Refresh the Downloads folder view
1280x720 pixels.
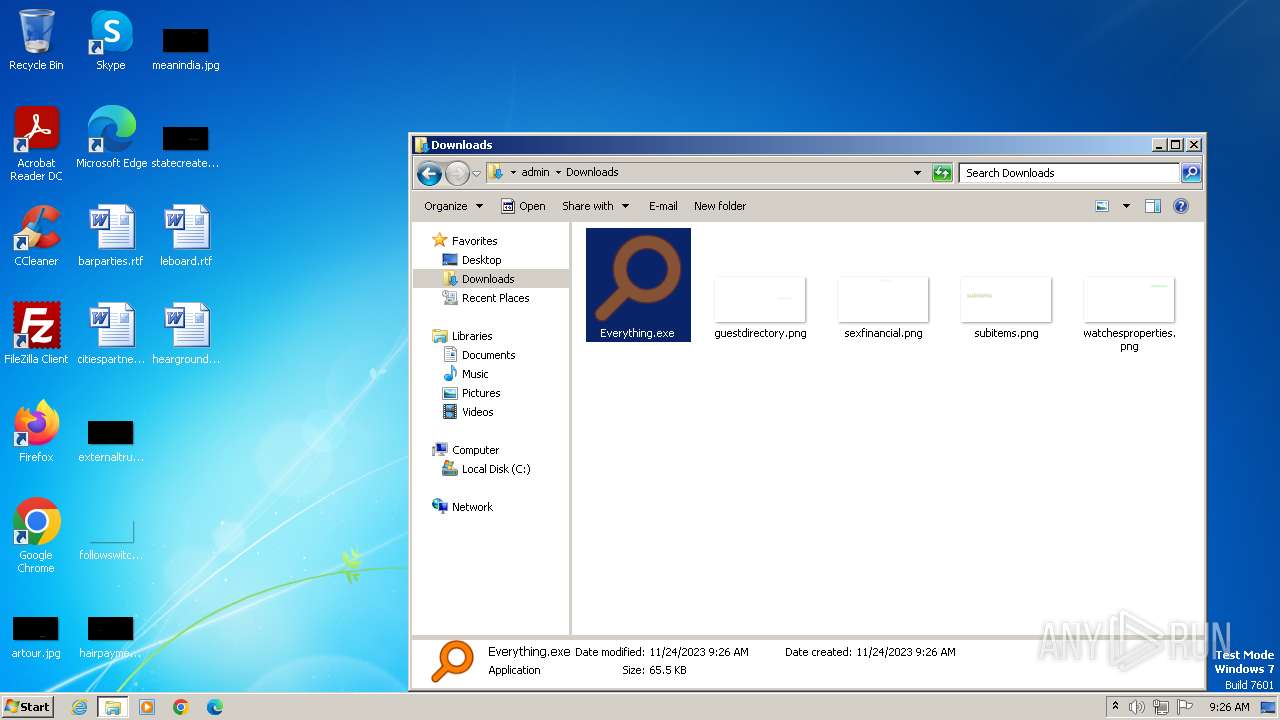point(942,173)
